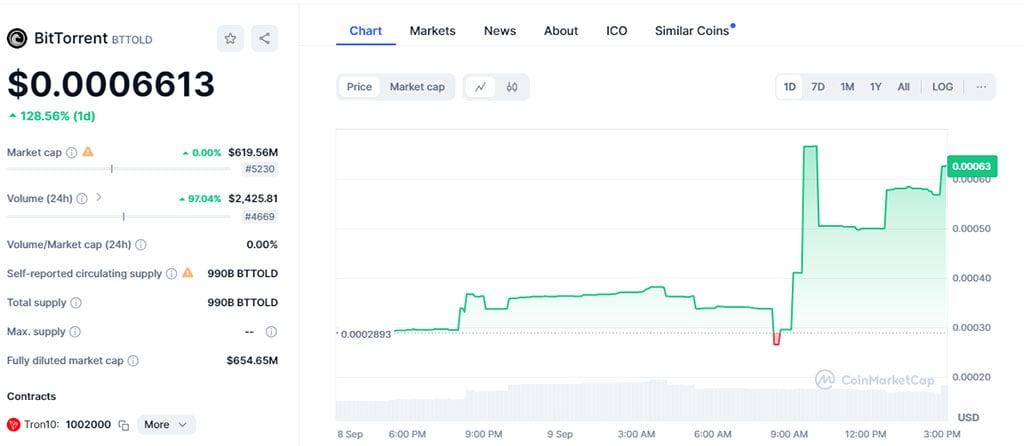Click the Volume rank slider bar
The image size is (1024, 446).
(119, 216)
